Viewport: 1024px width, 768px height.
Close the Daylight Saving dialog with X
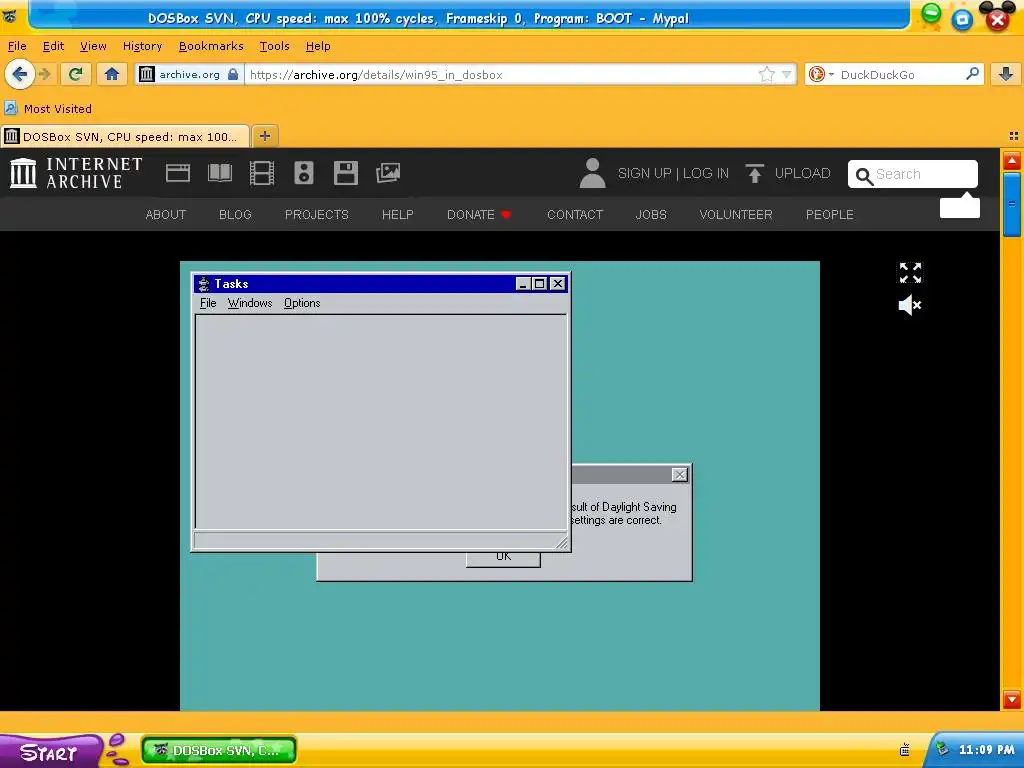(x=680, y=475)
